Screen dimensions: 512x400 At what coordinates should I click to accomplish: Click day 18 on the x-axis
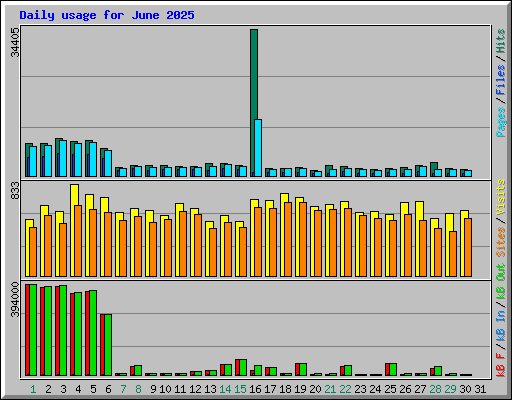(285, 389)
